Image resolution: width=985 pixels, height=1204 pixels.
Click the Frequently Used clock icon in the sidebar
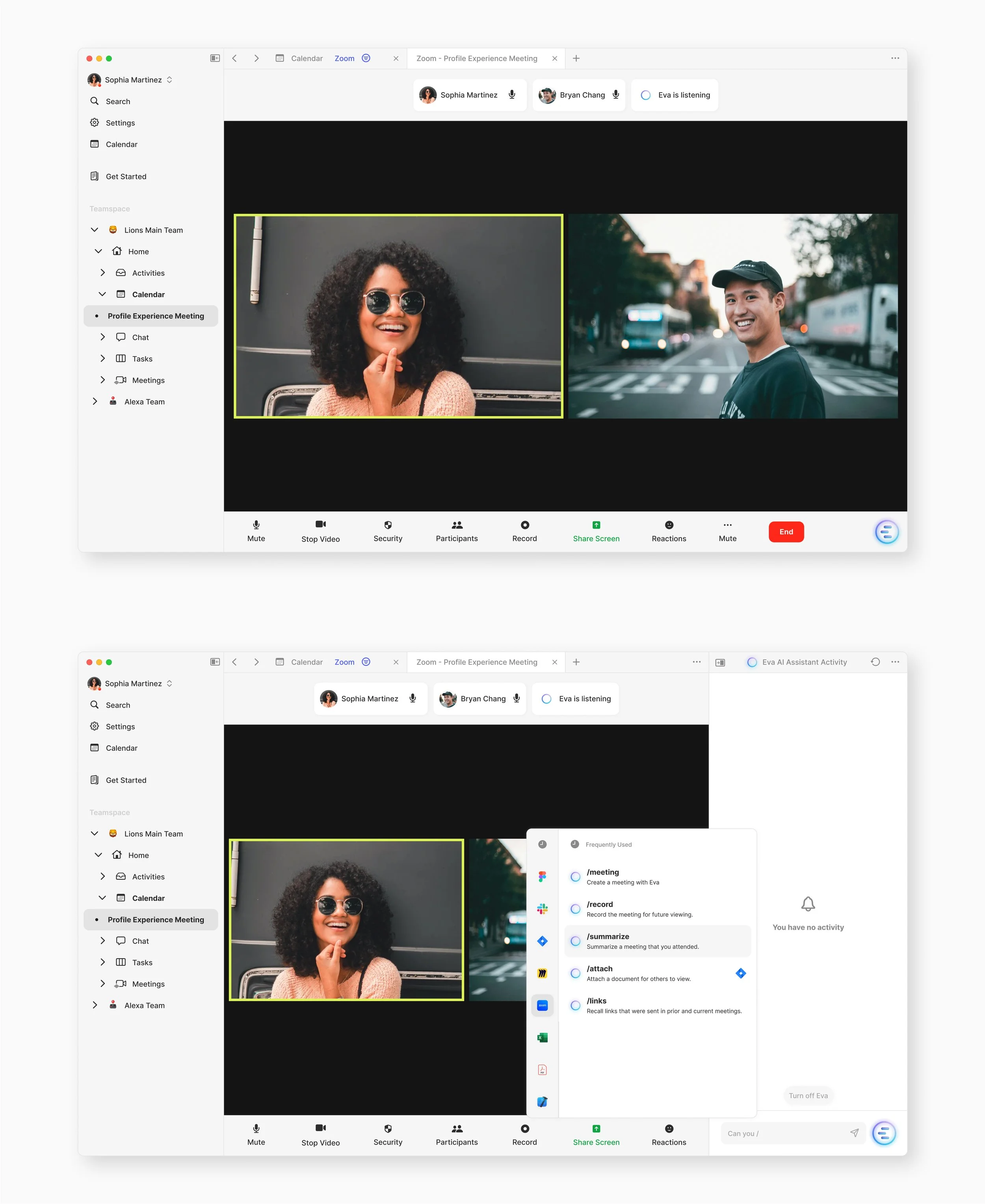tap(542, 844)
